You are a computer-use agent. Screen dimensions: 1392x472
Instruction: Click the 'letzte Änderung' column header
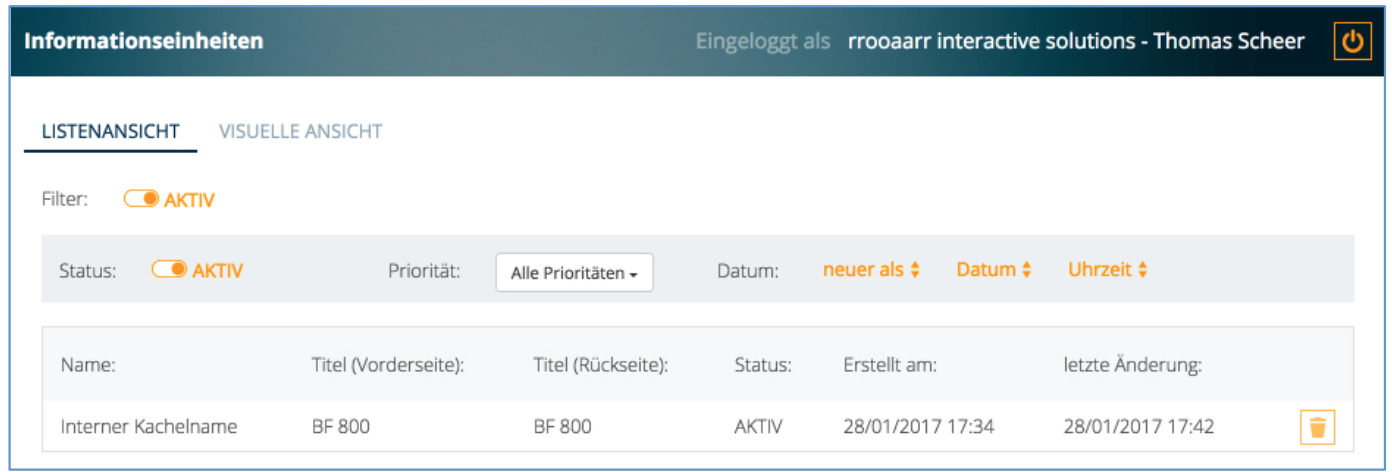click(x=1132, y=365)
